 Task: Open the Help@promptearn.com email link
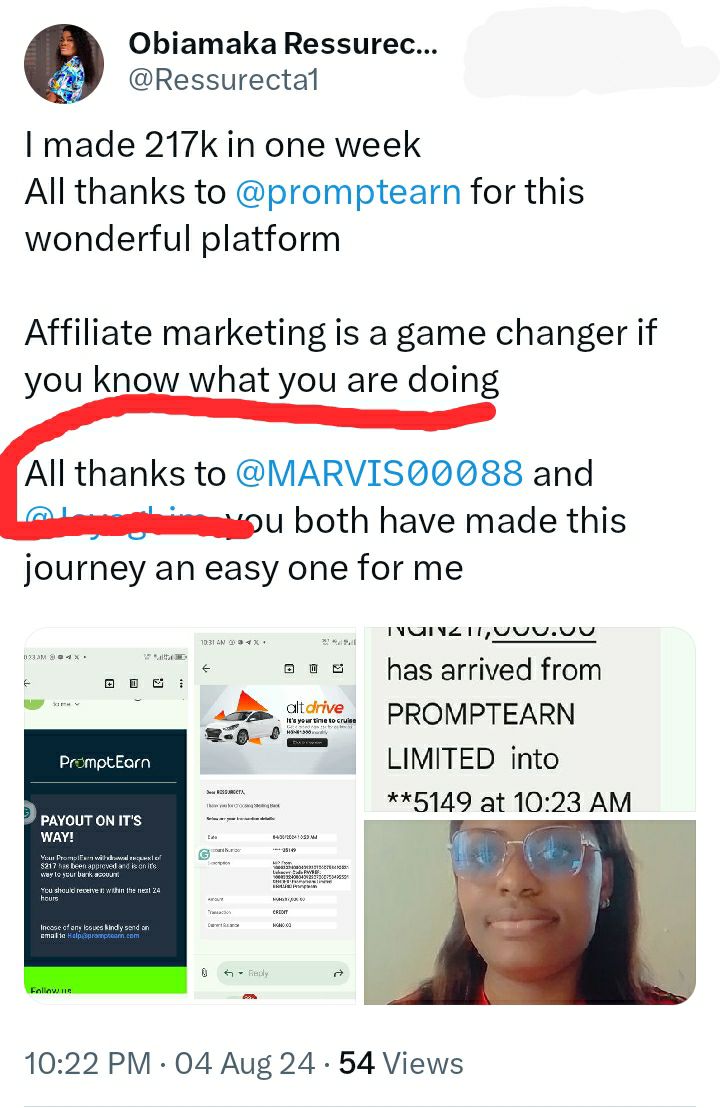pyautogui.click(x=103, y=936)
